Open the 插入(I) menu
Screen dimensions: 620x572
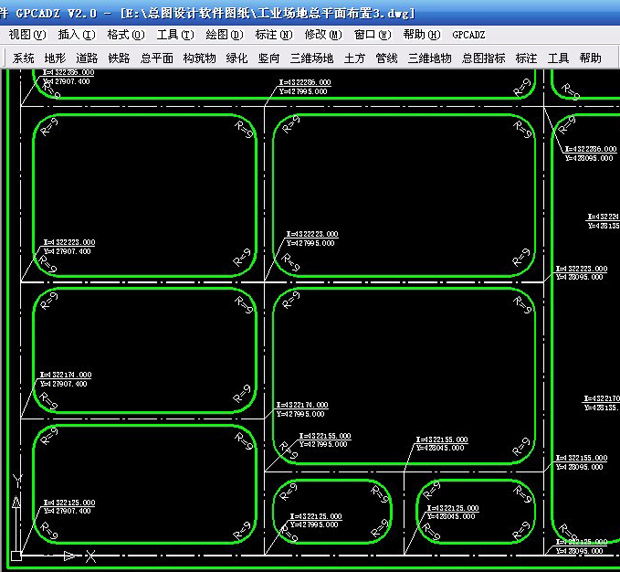pyautogui.click(x=75, y=34)
